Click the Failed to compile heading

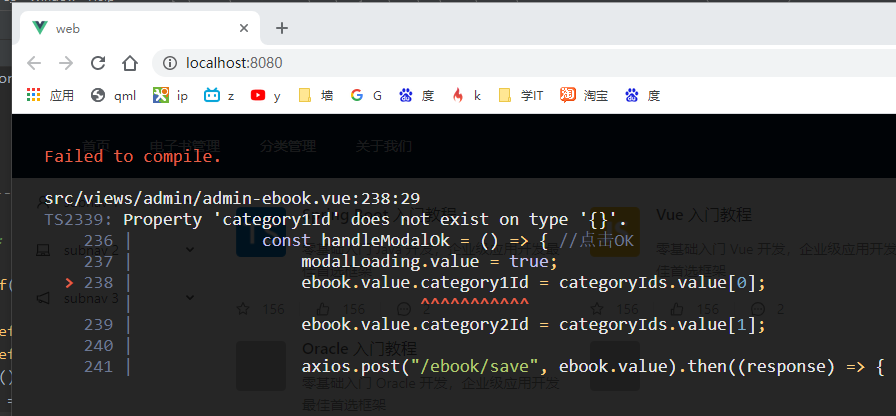tap(133, 156)
